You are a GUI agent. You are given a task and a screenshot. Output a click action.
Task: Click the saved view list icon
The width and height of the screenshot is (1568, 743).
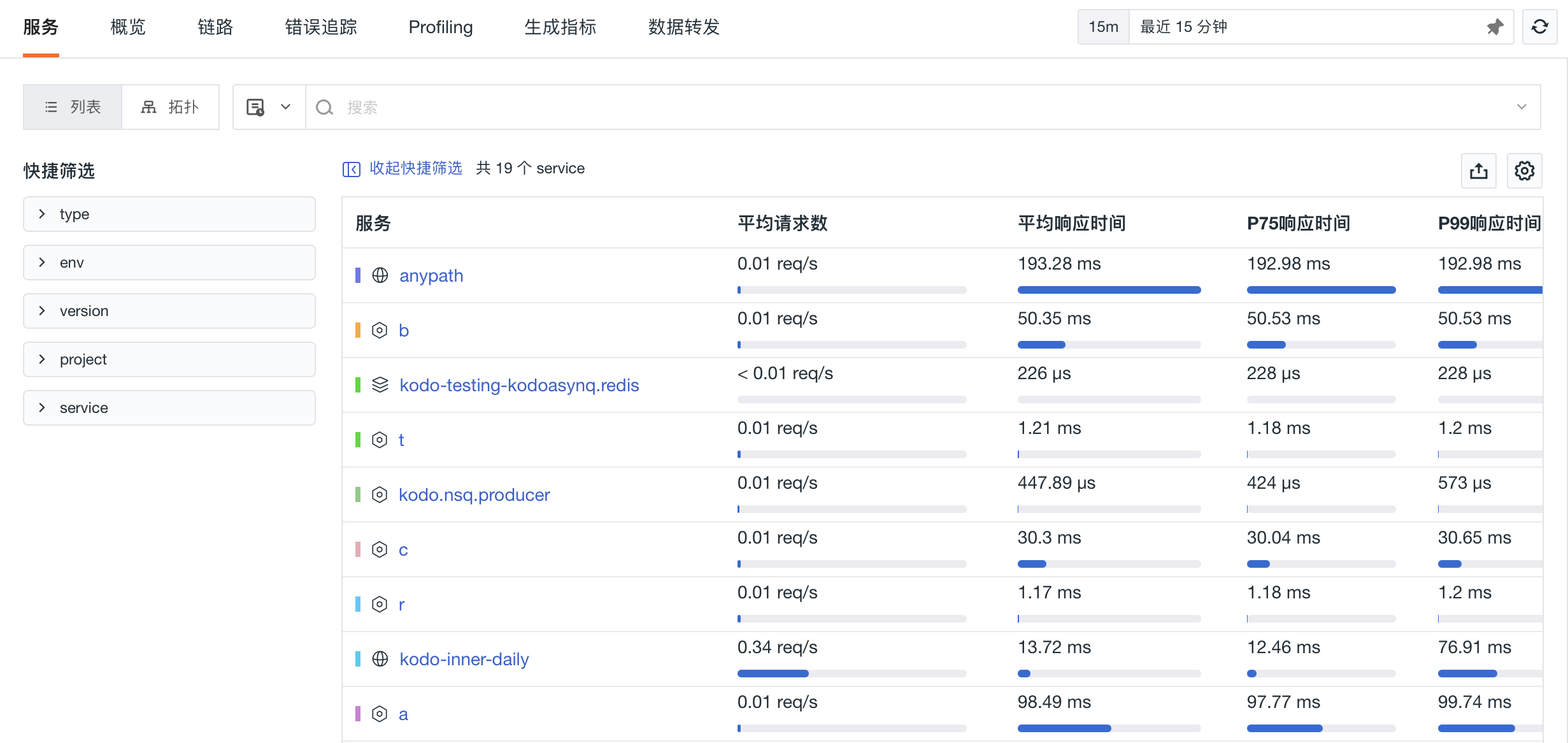255,107
